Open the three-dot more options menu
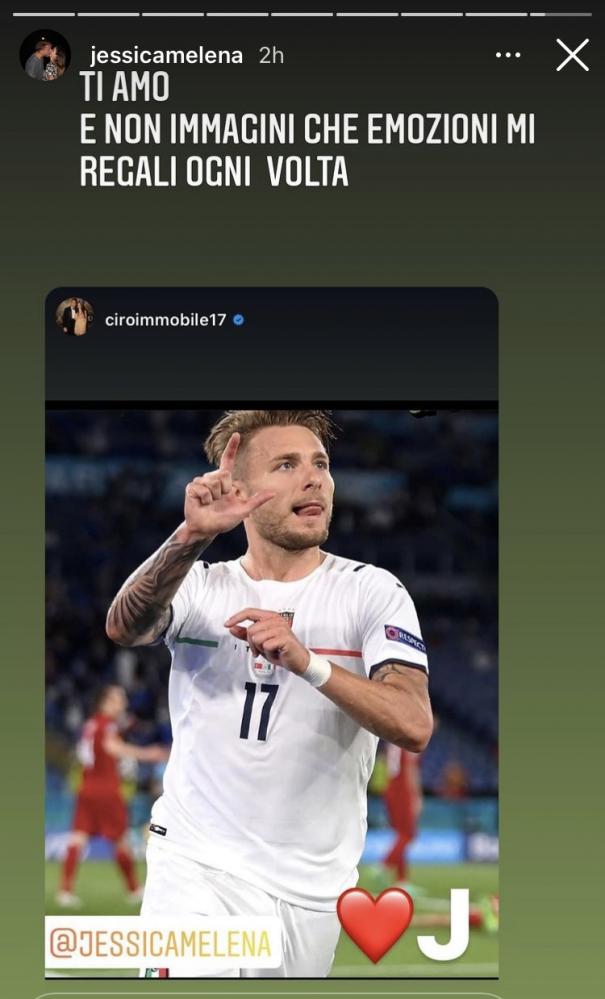The height and width of the screenshot is (999, 605). coord(508,55)
